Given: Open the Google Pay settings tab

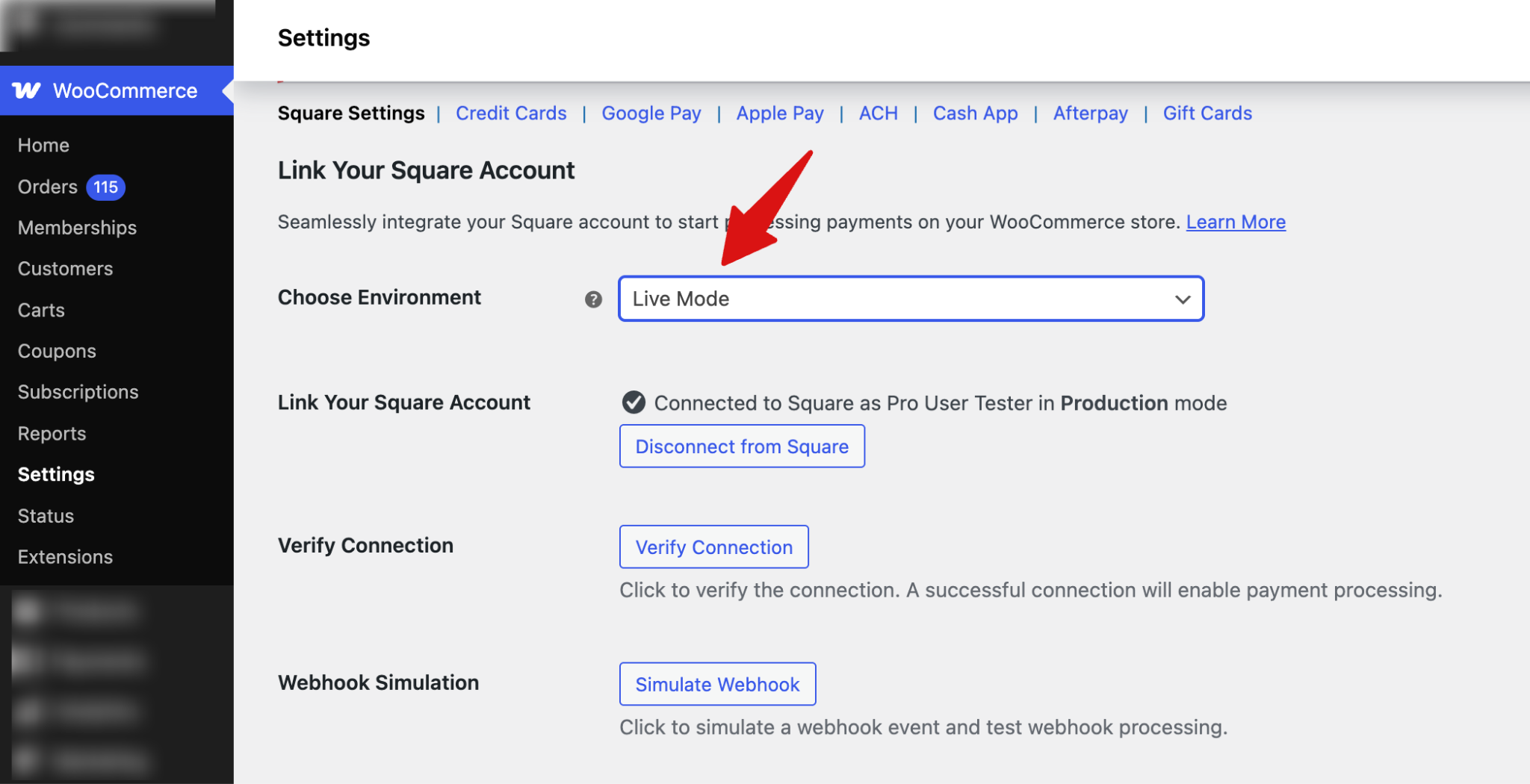Looking at the screenshot, I should 651,113.
